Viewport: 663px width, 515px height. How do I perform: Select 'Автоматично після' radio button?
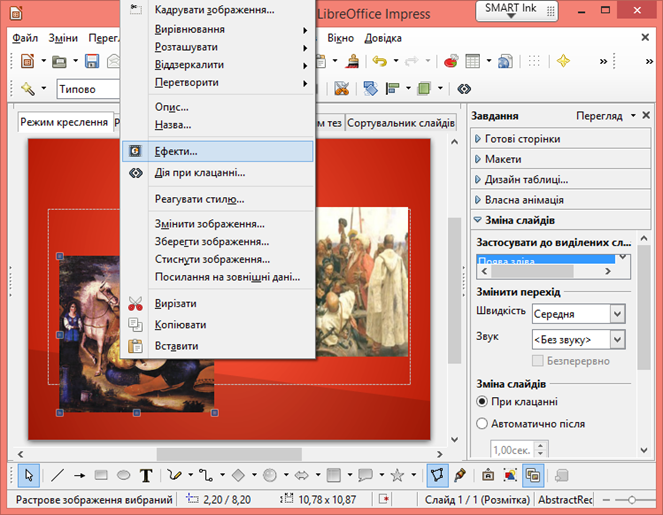pos(482,423)
